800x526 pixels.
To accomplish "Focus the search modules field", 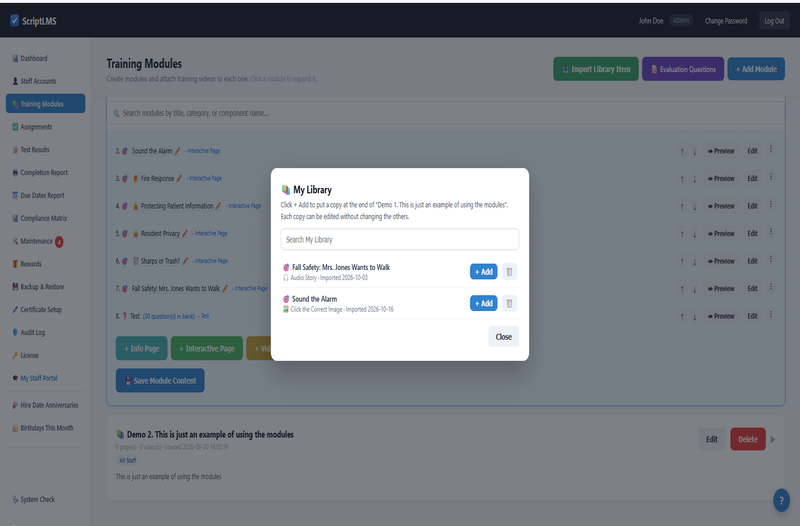I will pos(445,113).
